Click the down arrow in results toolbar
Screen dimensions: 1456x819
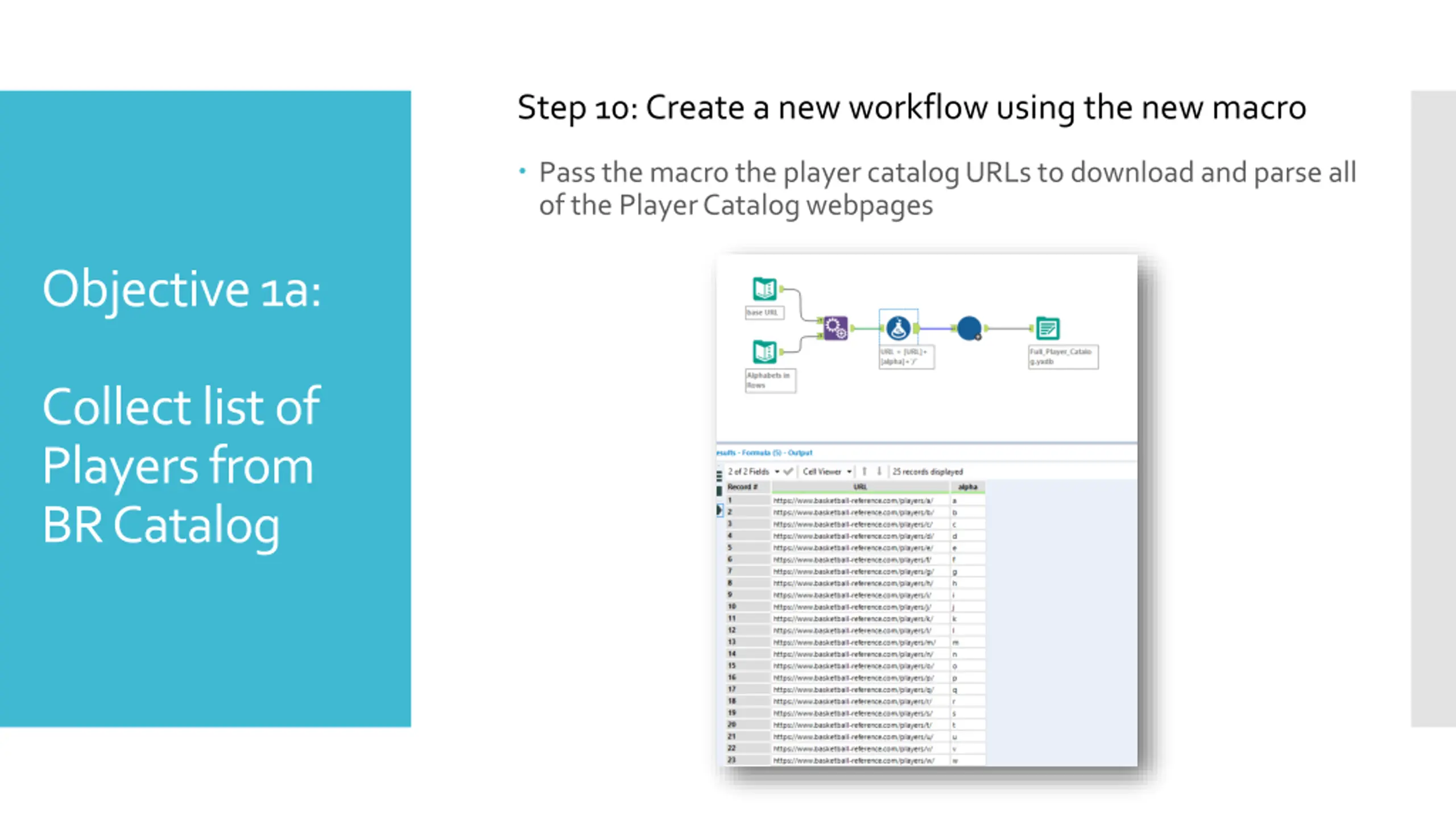[879, 471]
